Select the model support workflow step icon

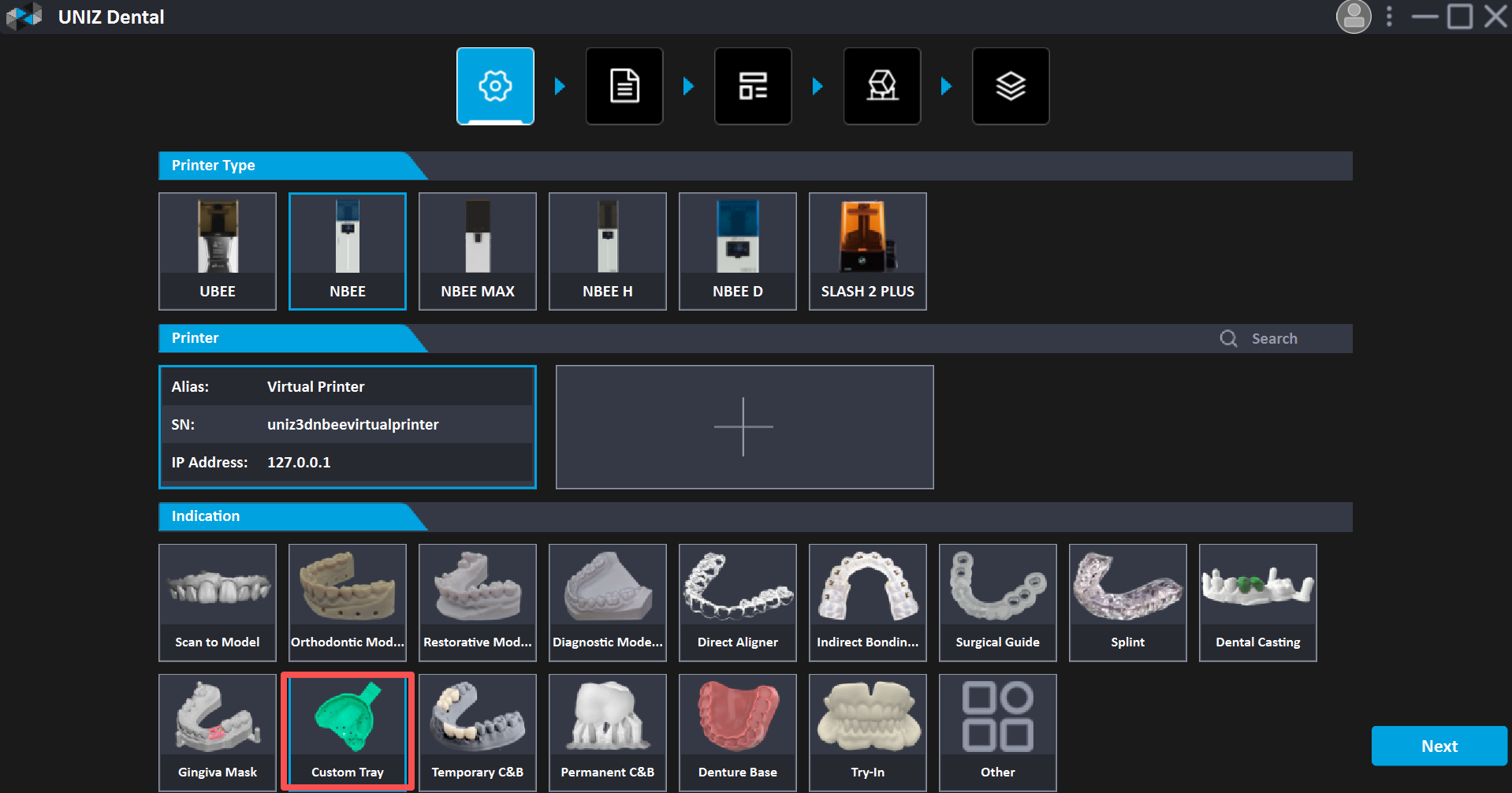click(882, 86)
